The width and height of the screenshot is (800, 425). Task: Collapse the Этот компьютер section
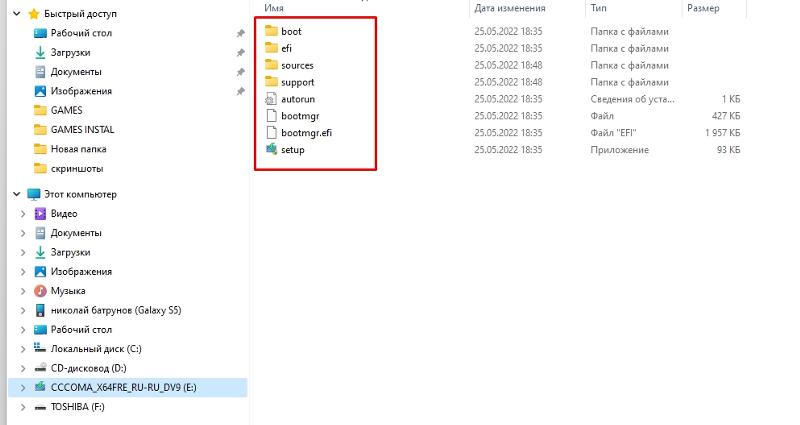click(17, 194)
